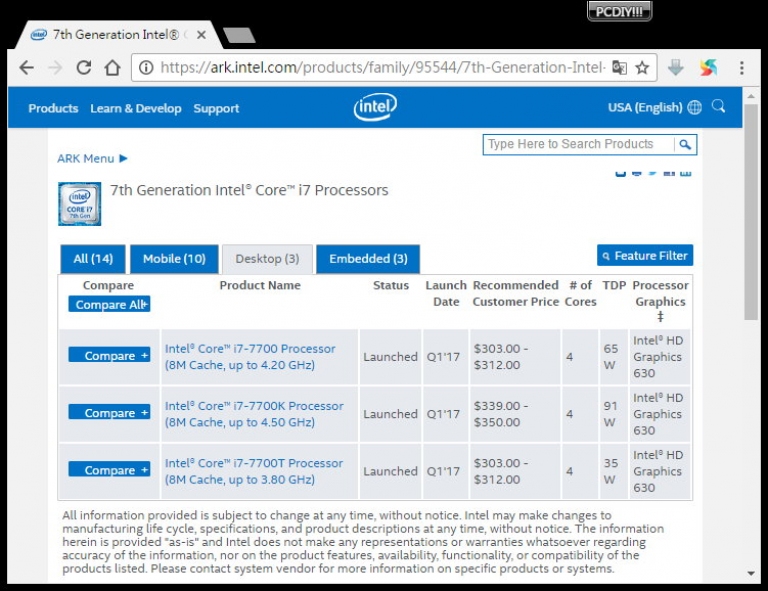
Task: Click the Intel logo in header
Action: click(375, 107)
